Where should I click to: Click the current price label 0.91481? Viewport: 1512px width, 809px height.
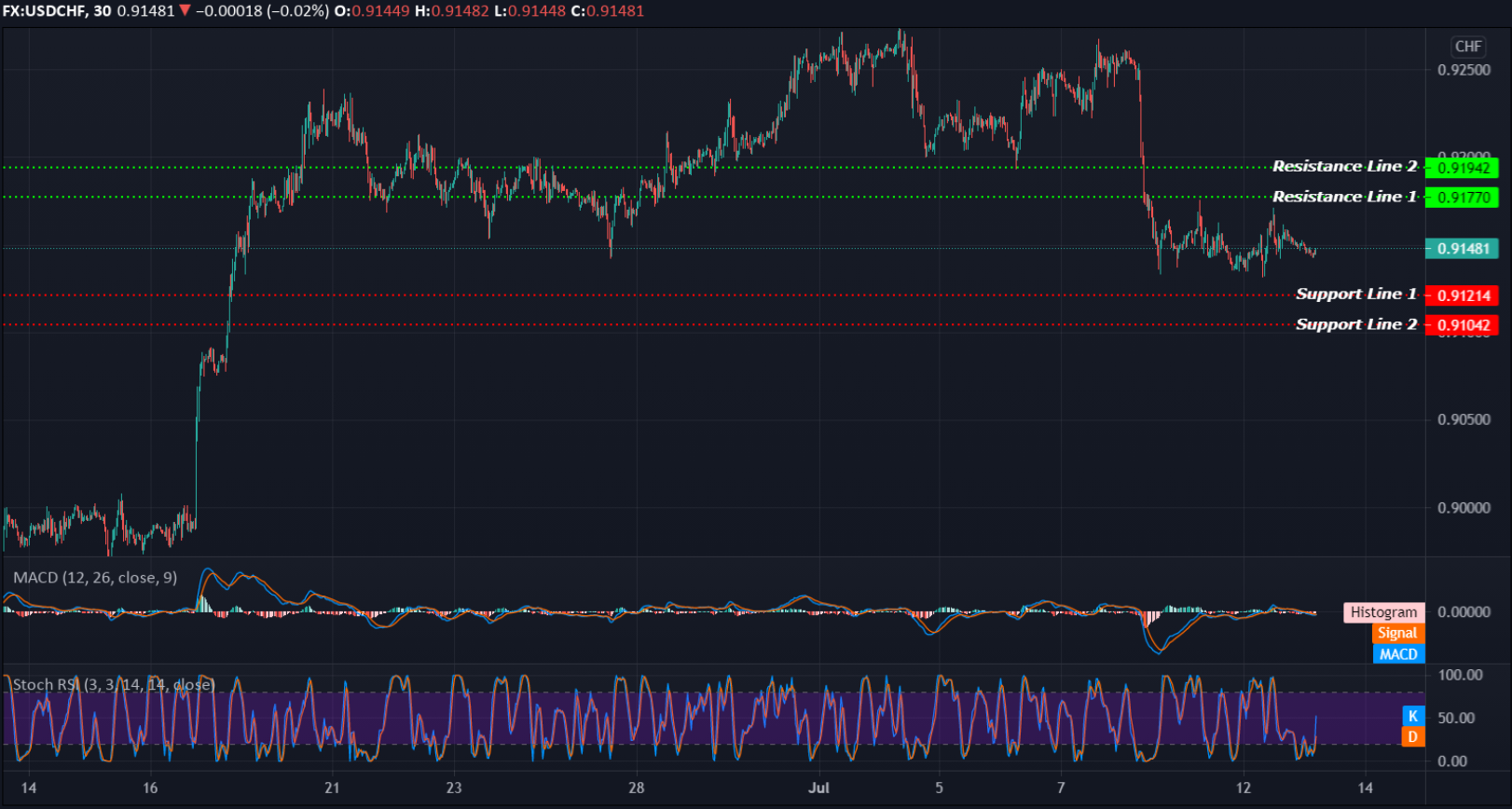(1463, 249)
